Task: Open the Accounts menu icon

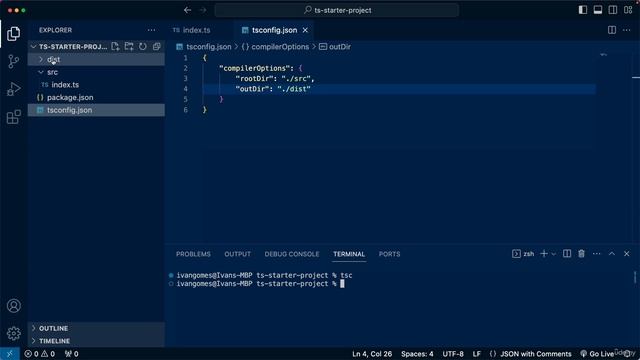Action: tap(13, 306)
